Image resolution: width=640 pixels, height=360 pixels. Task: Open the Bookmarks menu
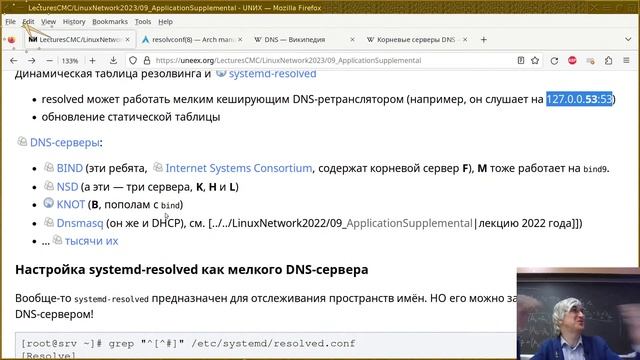[110, 22]
